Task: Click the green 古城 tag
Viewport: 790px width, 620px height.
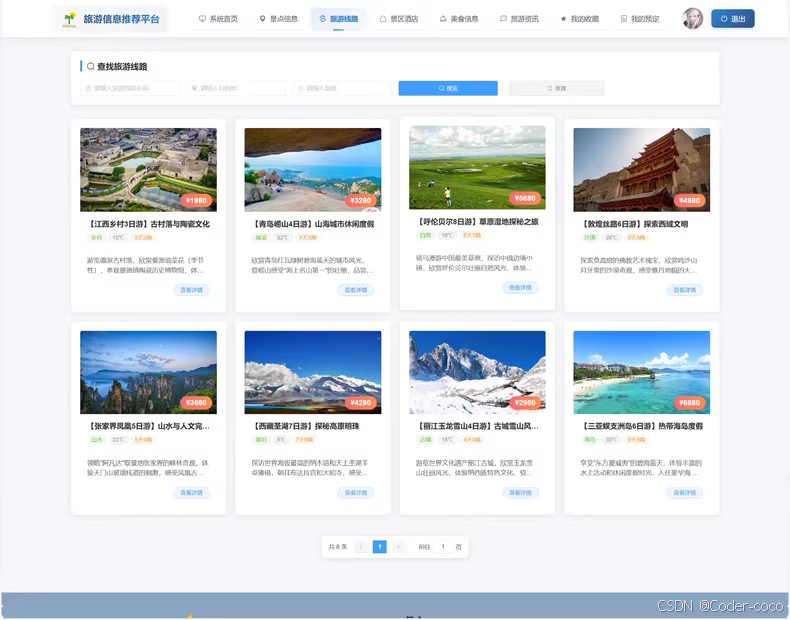Action: tap(425, 440)
